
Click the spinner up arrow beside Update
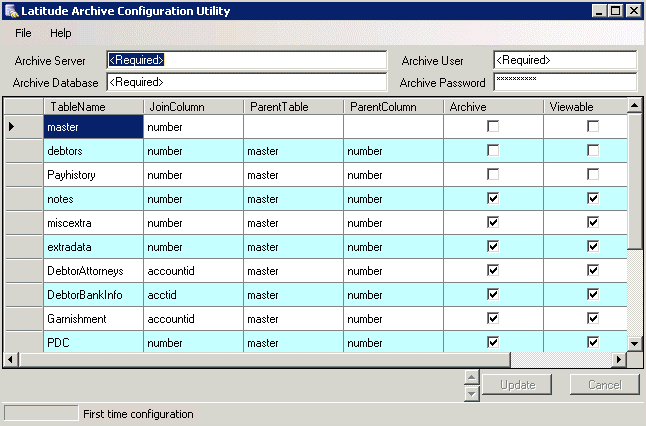(x=471, y=377)
